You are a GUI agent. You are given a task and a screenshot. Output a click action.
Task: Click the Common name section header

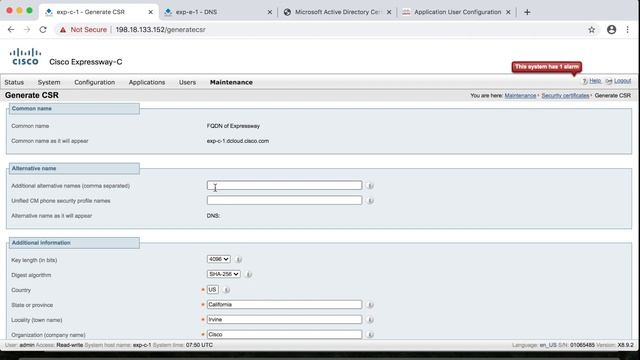pyautogui.click(x=74, y=109)
